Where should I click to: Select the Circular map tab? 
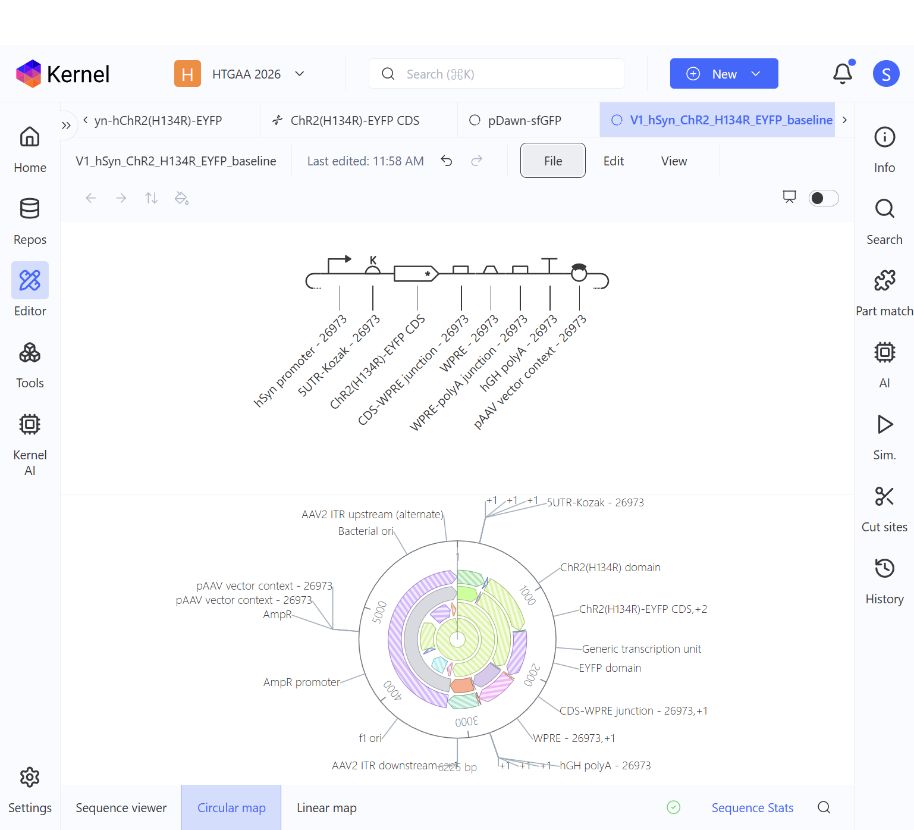[x=231, y=807]
